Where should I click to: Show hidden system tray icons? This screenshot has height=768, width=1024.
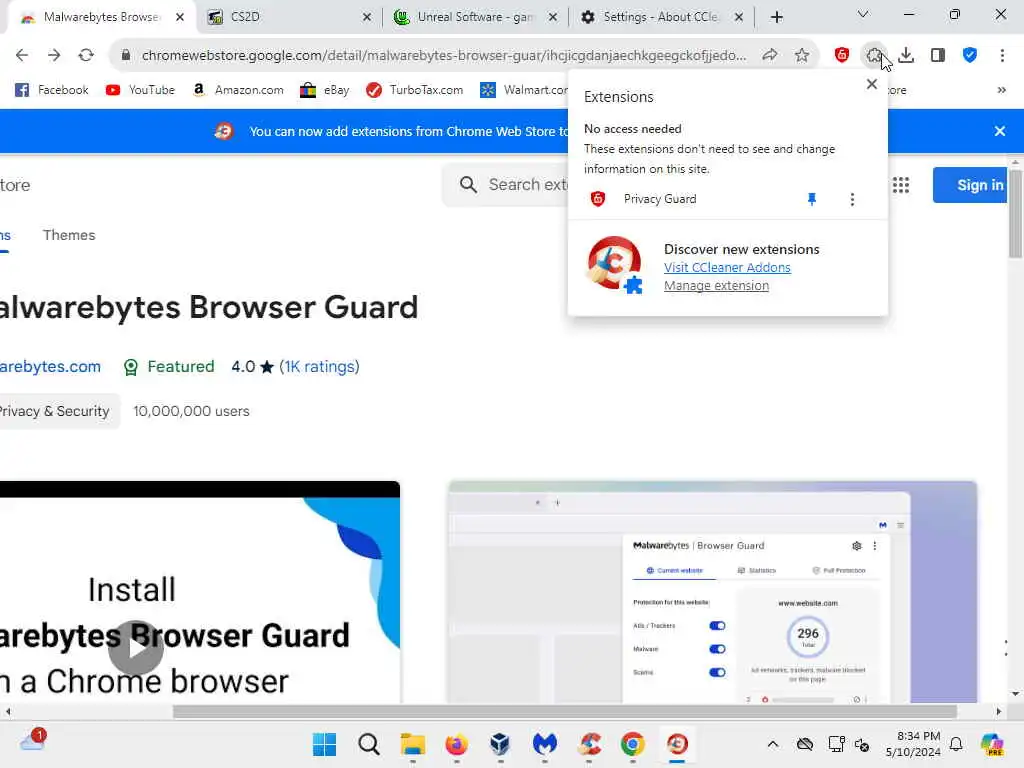773,744
